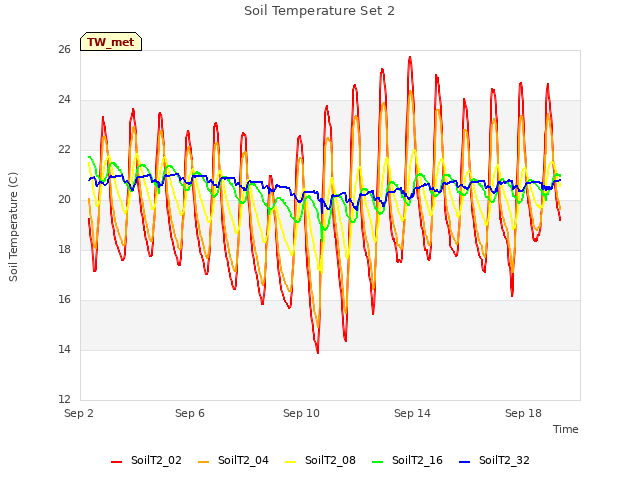
Task: Click the Soil Temperature (C) axis label
Action: [13, 227]
